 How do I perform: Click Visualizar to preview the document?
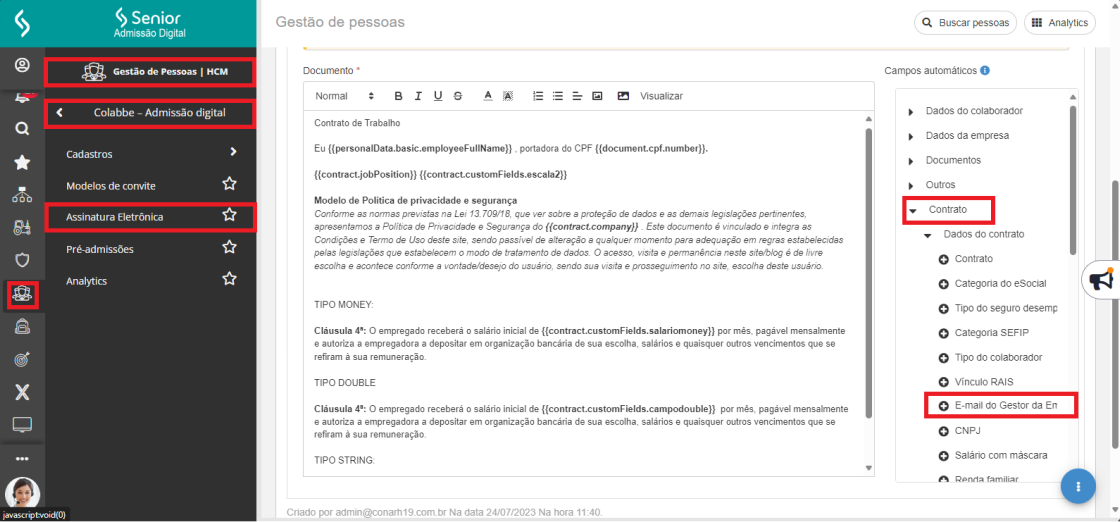click(x=661, y=96)
